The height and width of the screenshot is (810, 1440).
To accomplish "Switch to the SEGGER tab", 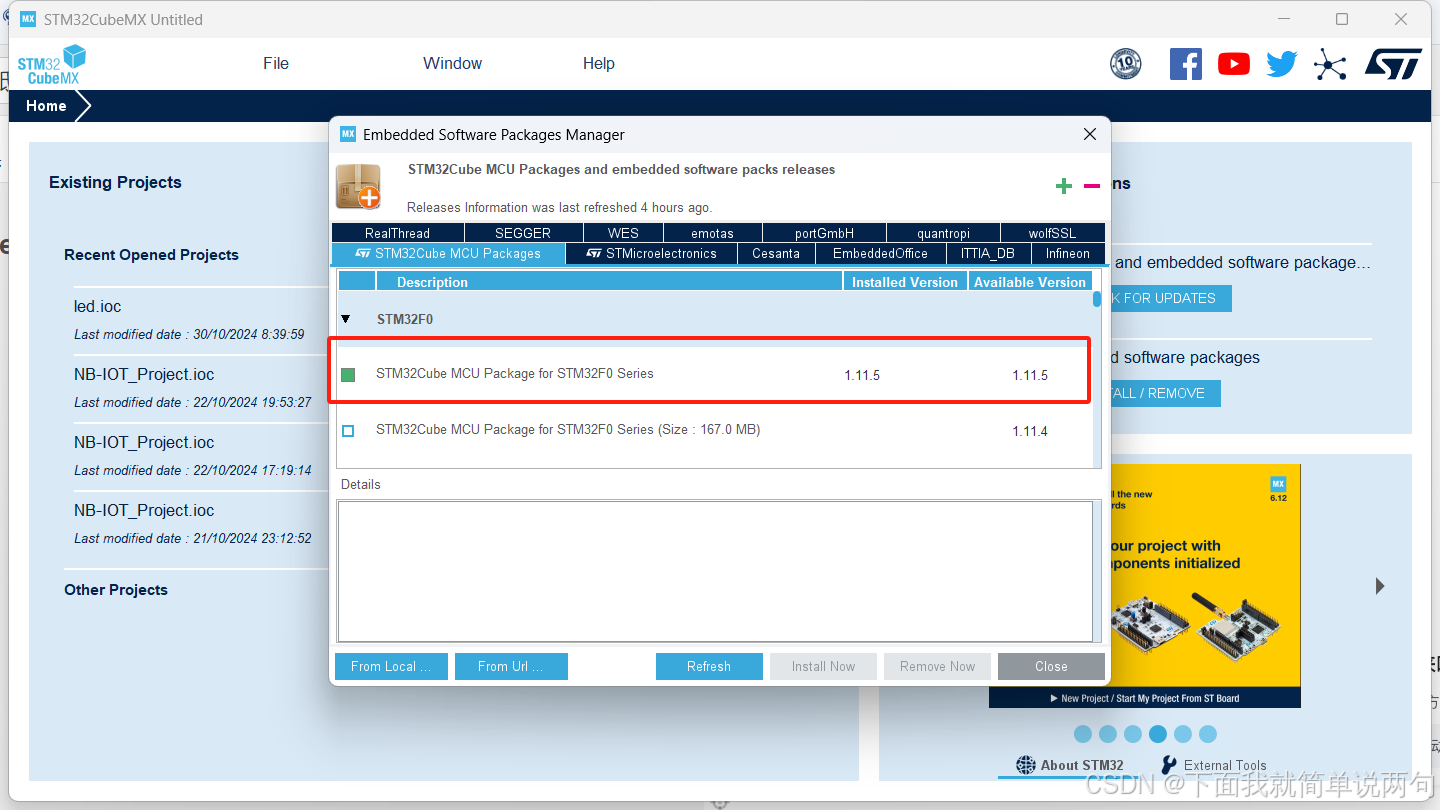I will pos(523,233).
